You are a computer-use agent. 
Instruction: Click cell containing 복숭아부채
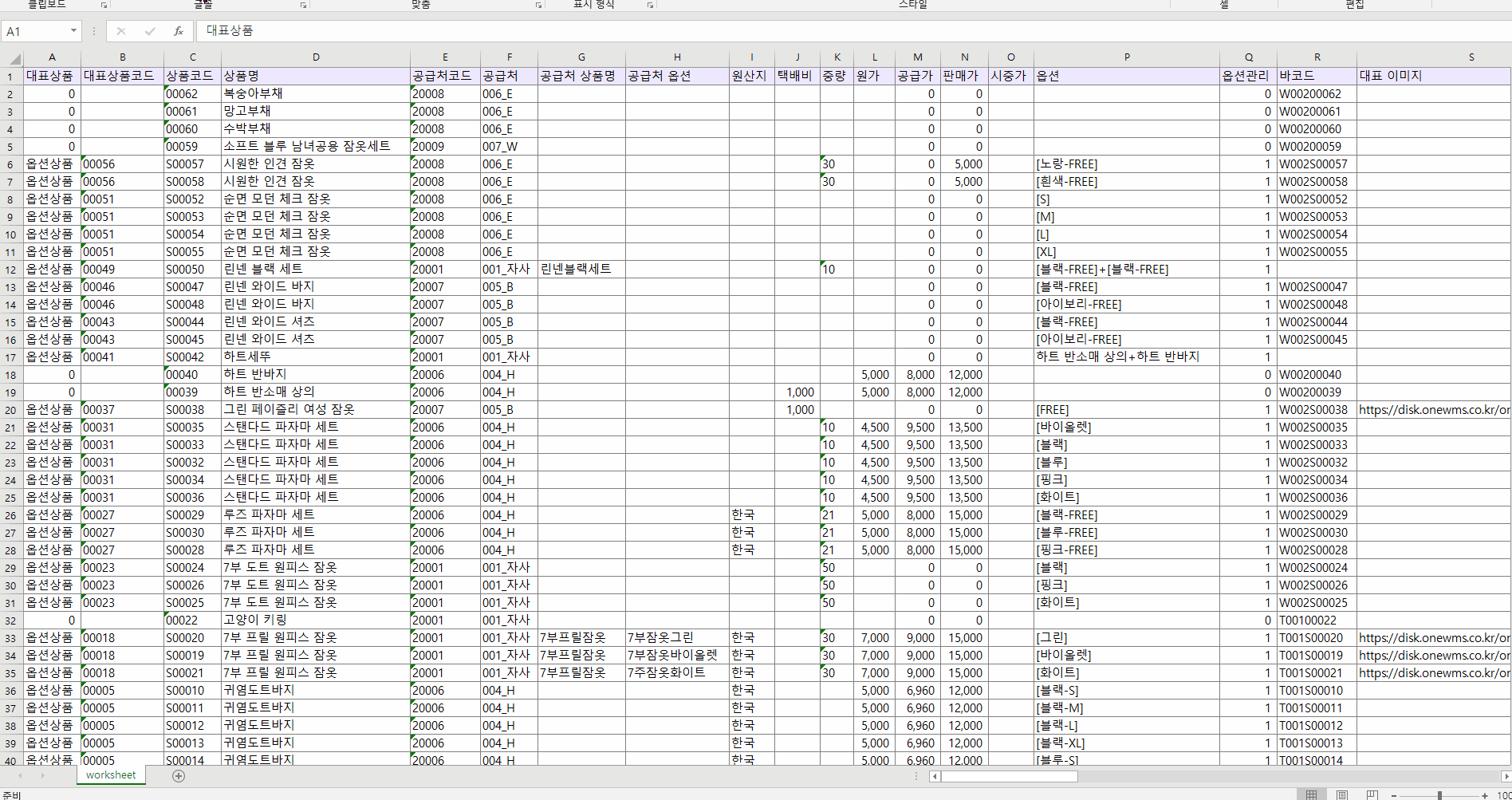[316, 93]
